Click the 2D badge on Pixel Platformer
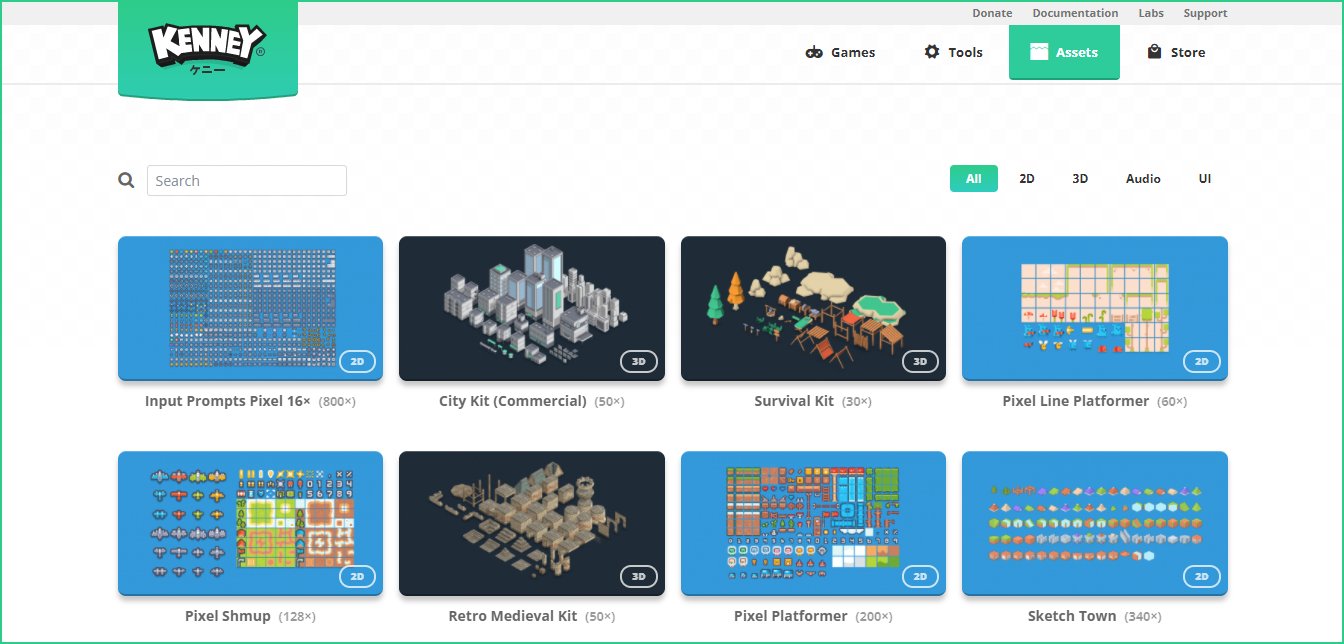The width and height of the screenshot is (1344, 644). [920, 577]
